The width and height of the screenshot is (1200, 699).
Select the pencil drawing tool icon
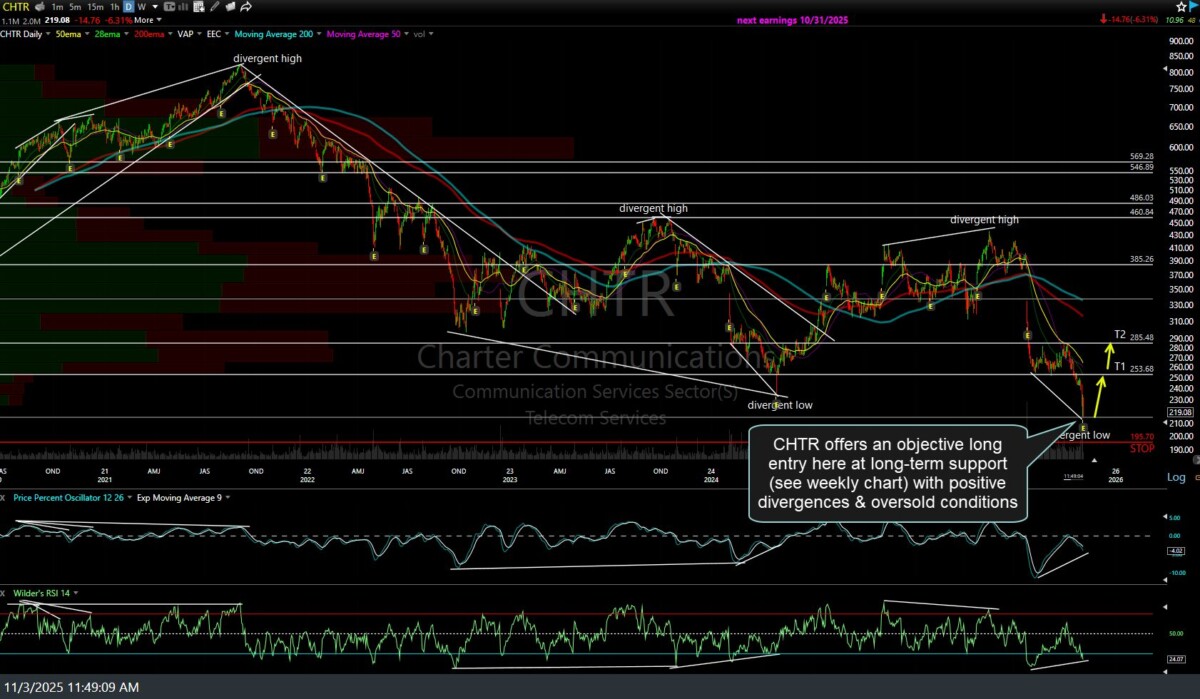pyautogui.click(x=215, y=7)
